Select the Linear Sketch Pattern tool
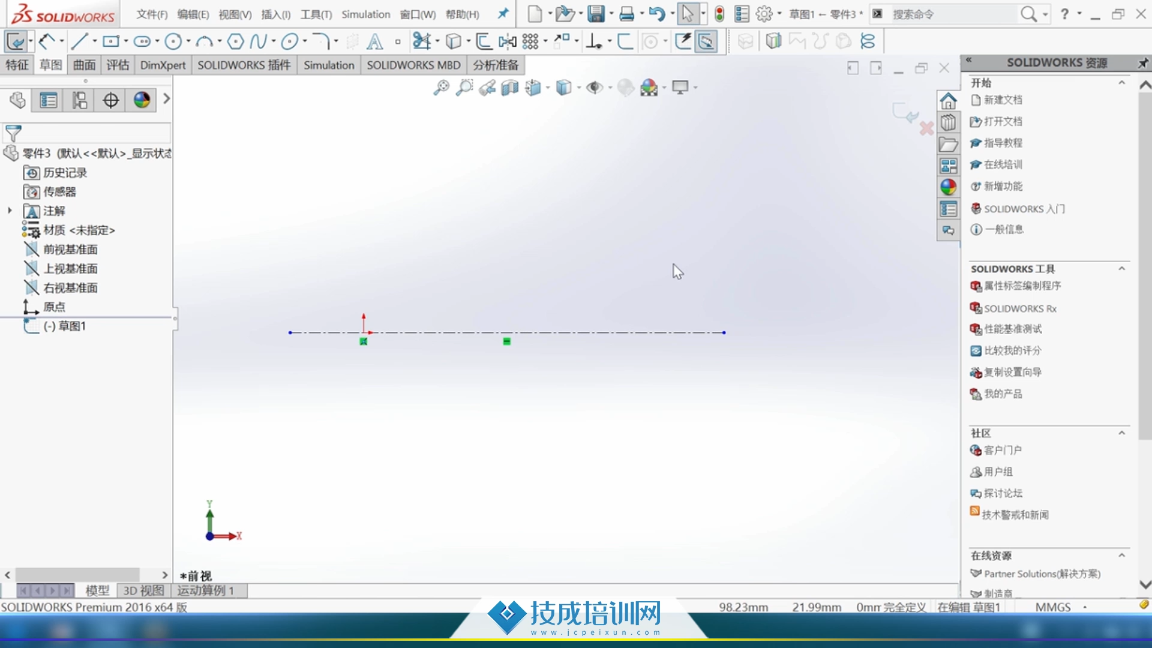 (530, 41)
